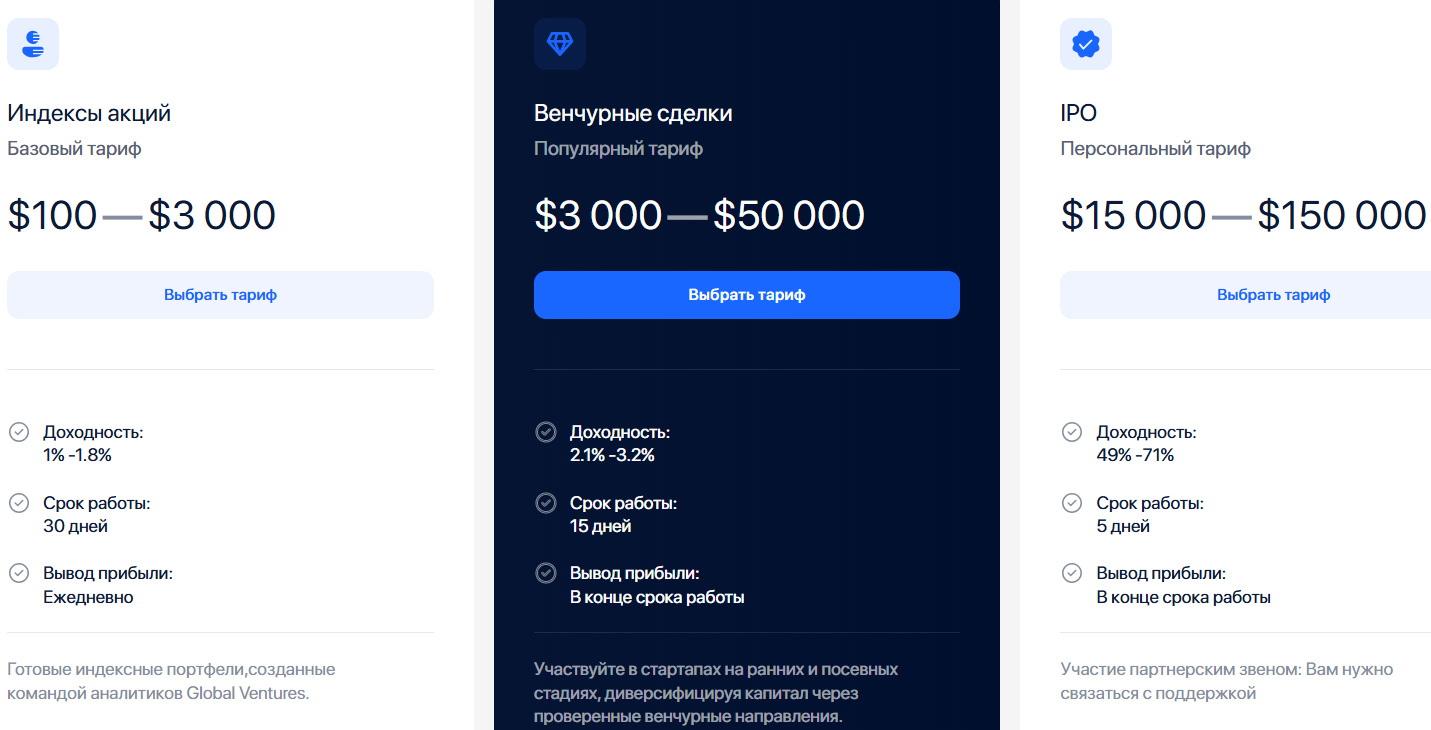Click the verified badge icon above IPO

[x=1086, y=44]
